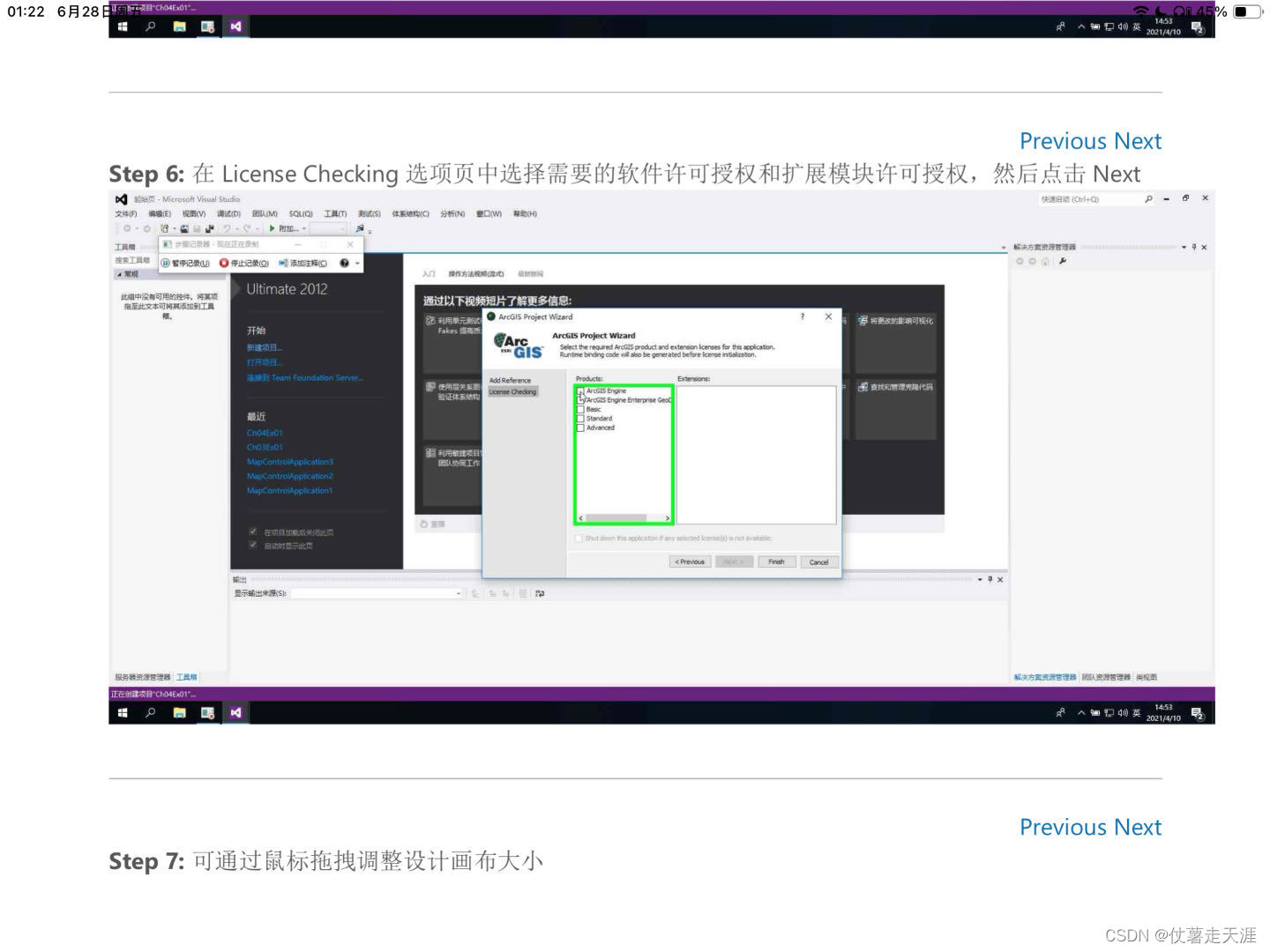Click the Visual Studio icon in the Step 6 screenshot taskbar
Image resolution: width=1270 pixels, height=952 pixels.
coord(235,712)
